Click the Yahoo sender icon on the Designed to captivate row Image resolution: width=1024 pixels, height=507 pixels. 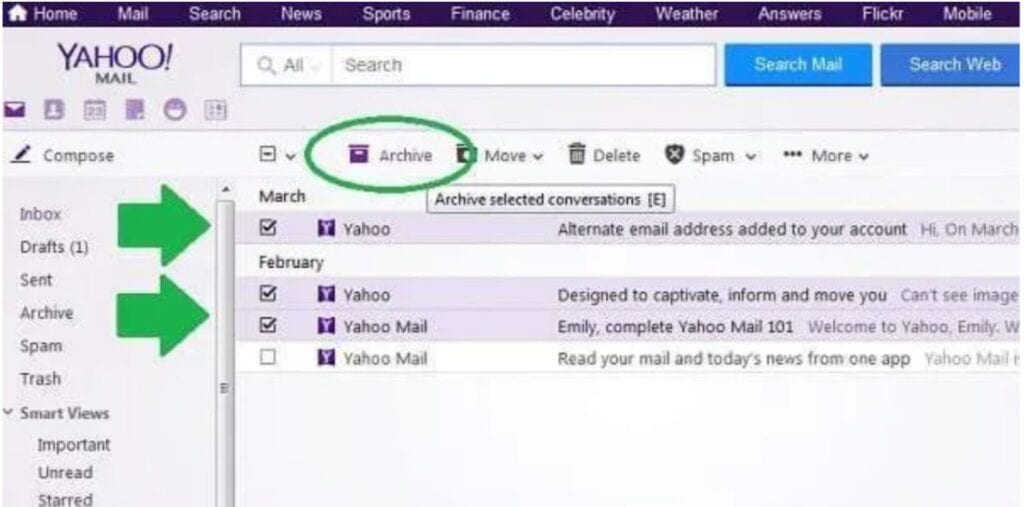click(x=326, y=295)
